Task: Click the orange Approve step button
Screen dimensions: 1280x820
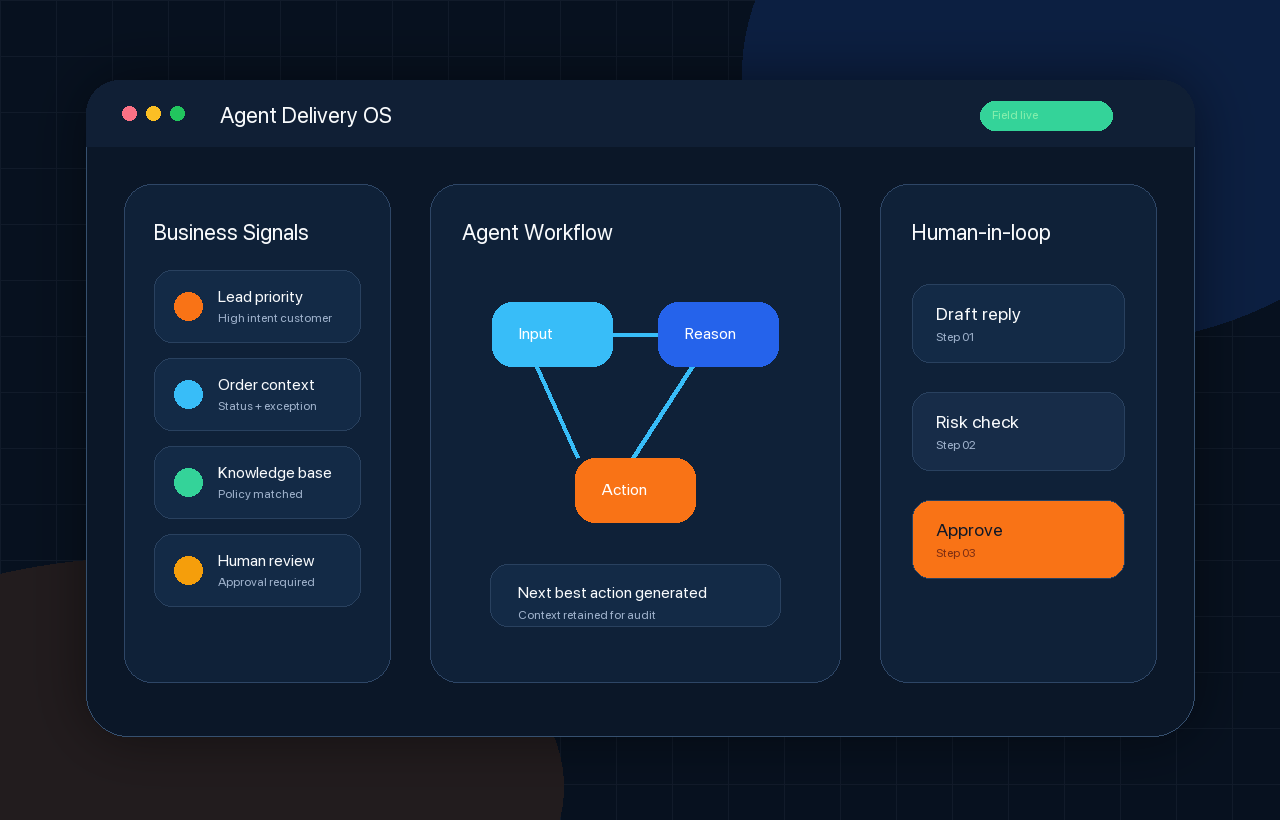Action: pos(1018,539)
